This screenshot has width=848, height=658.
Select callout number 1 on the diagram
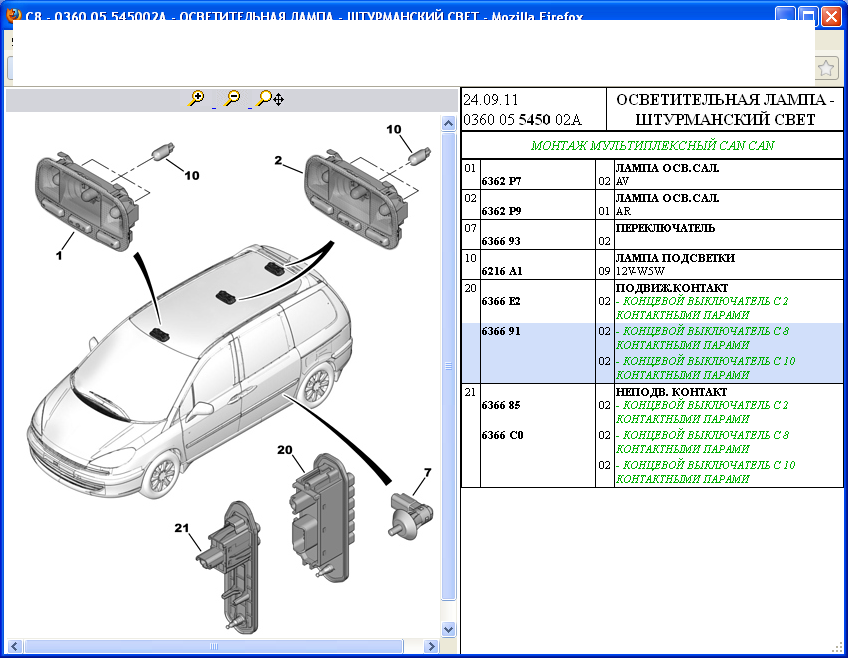click(x=59, y=256)
